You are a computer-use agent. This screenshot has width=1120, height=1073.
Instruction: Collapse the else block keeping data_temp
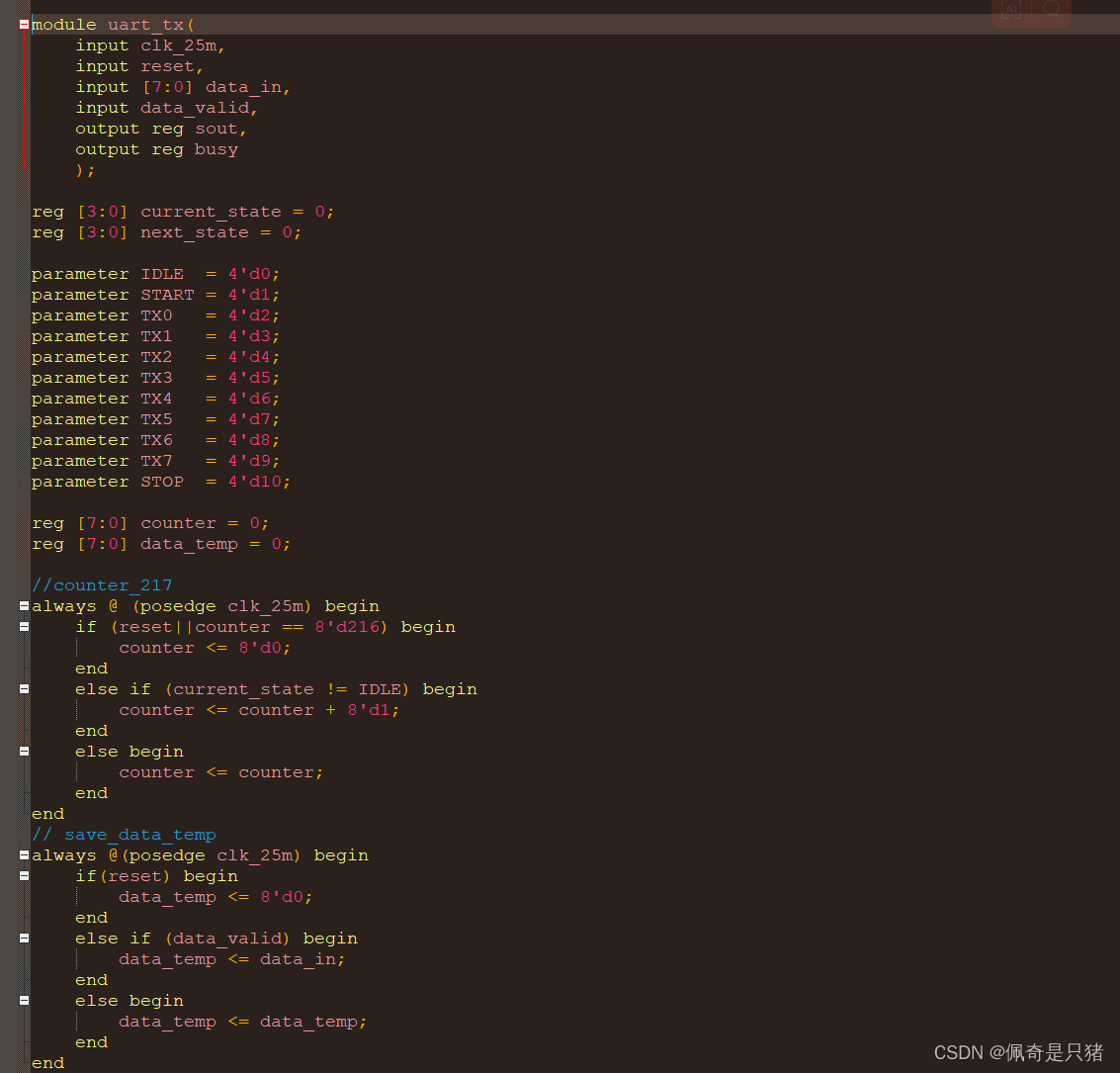click(x=22, y=1000)
